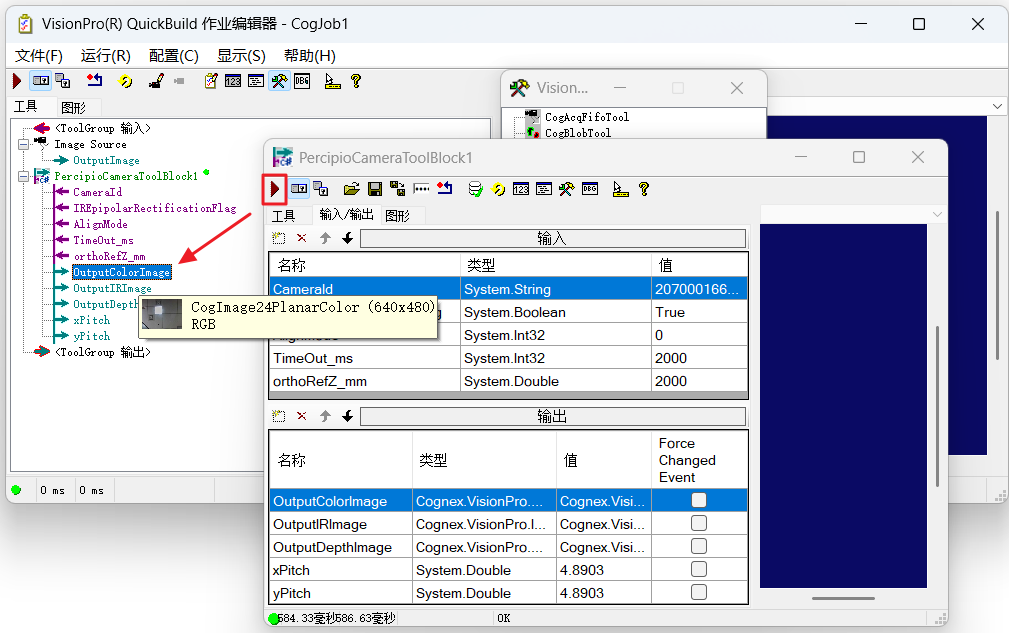Screen dimensions: 1009x633
Task: Check Force Changed Event for yPitch
Action: (699, 592)
